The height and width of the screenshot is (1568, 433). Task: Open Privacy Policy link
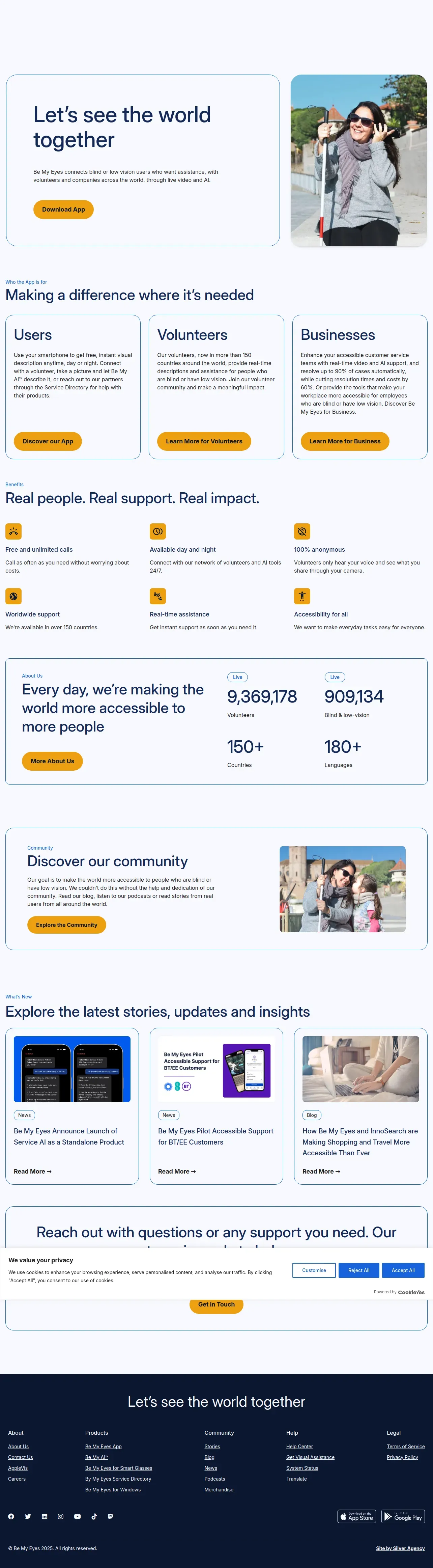tap(402, 1457)
